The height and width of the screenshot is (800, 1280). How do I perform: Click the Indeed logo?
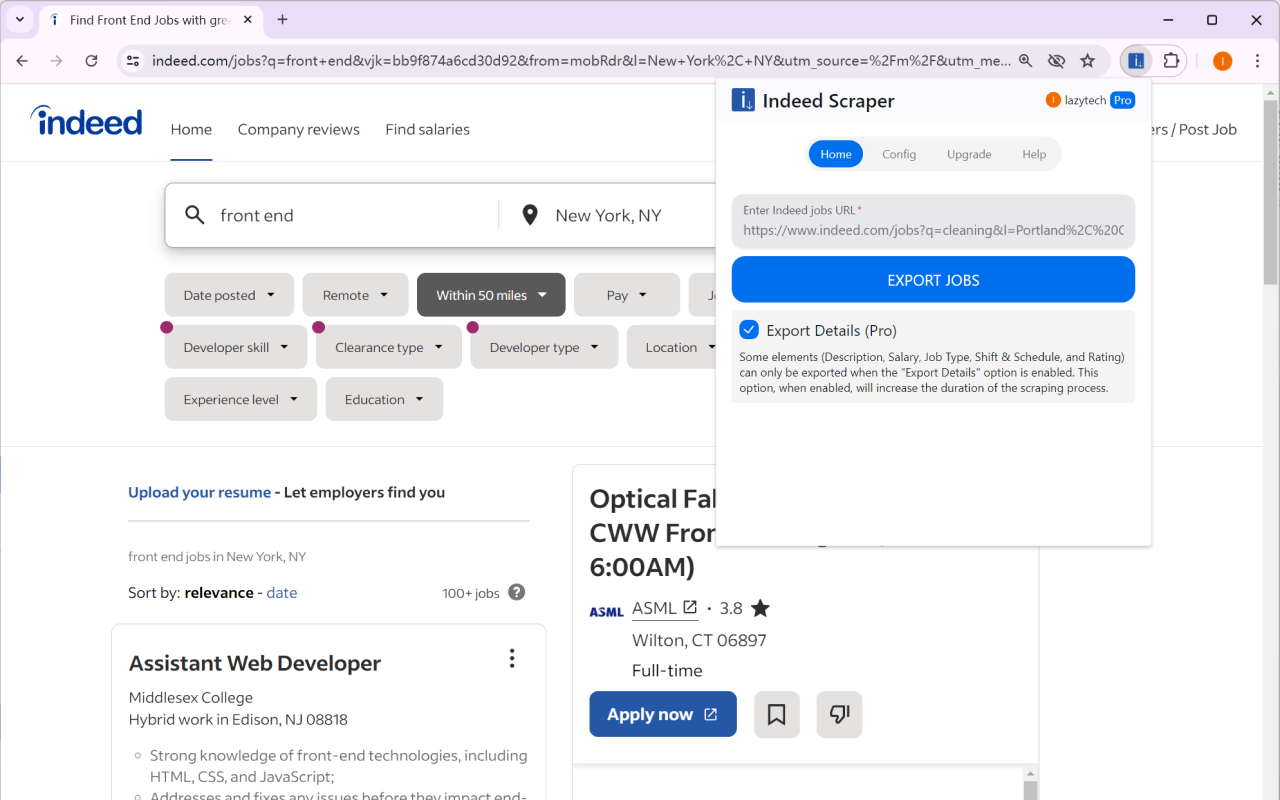[x=86, y=121]
